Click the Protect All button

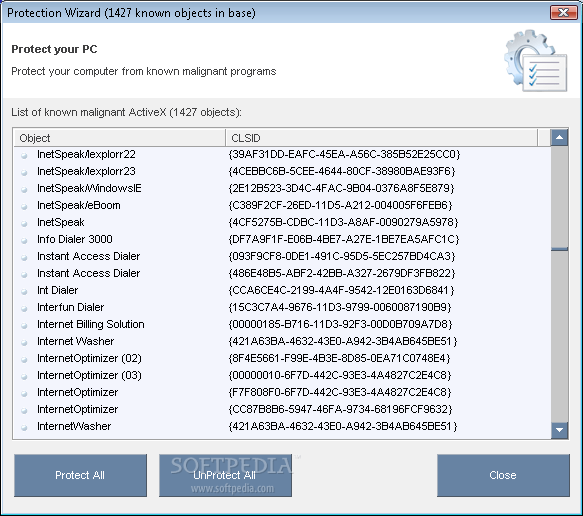(x=80, y=475)
